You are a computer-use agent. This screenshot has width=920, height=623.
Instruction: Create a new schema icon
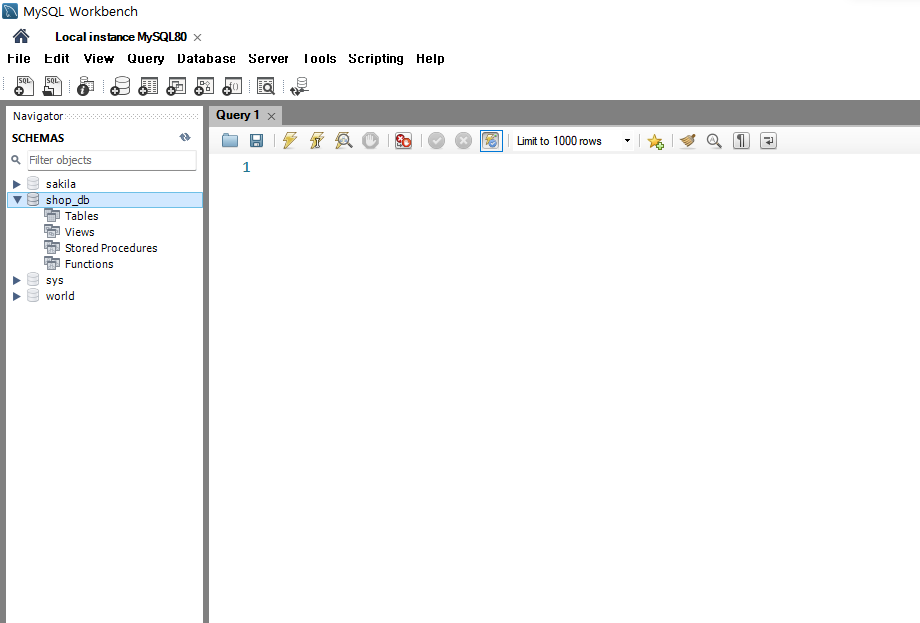click(x=120, y=86)
